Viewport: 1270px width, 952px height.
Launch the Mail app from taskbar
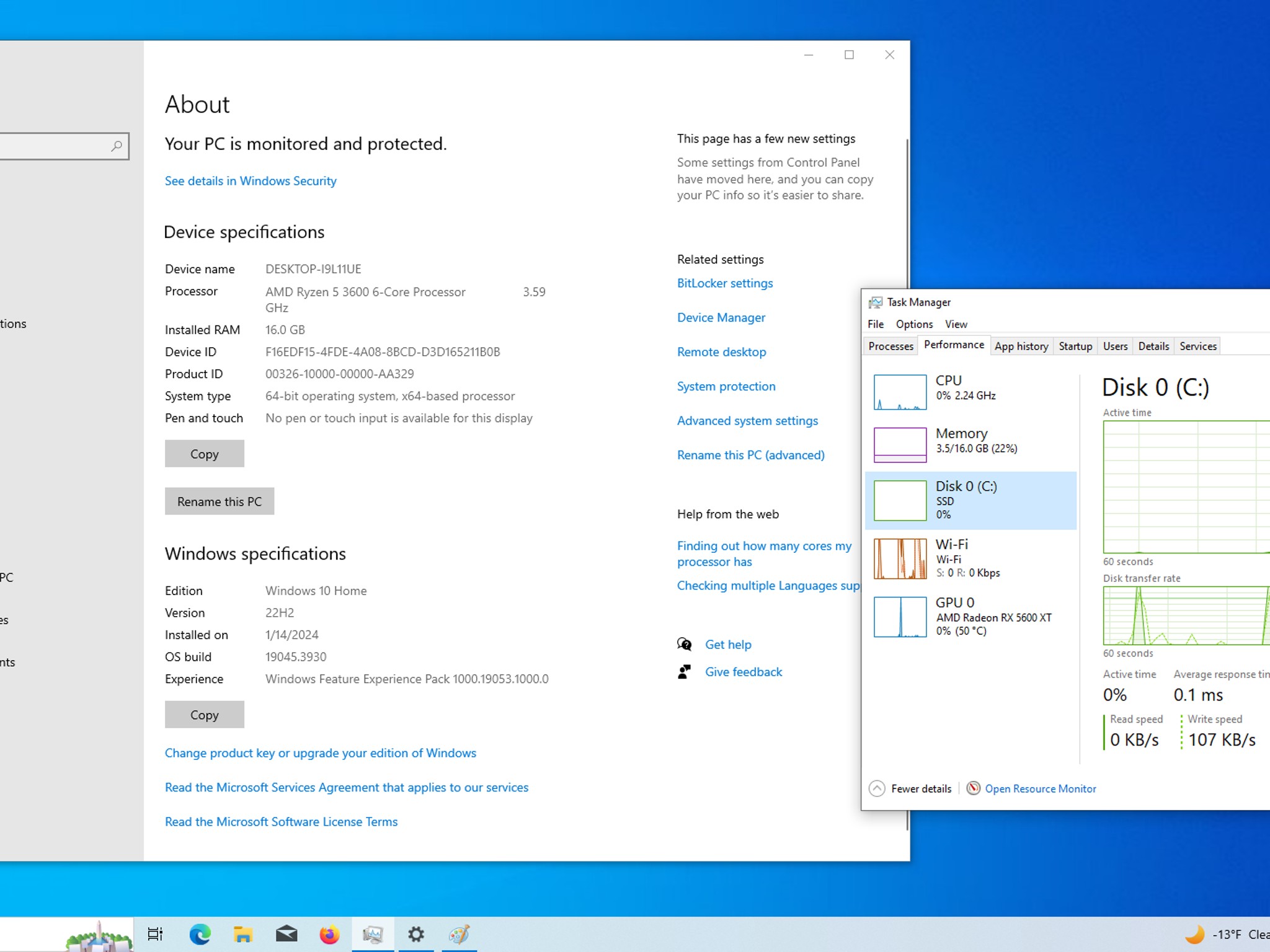click(286, 934)
